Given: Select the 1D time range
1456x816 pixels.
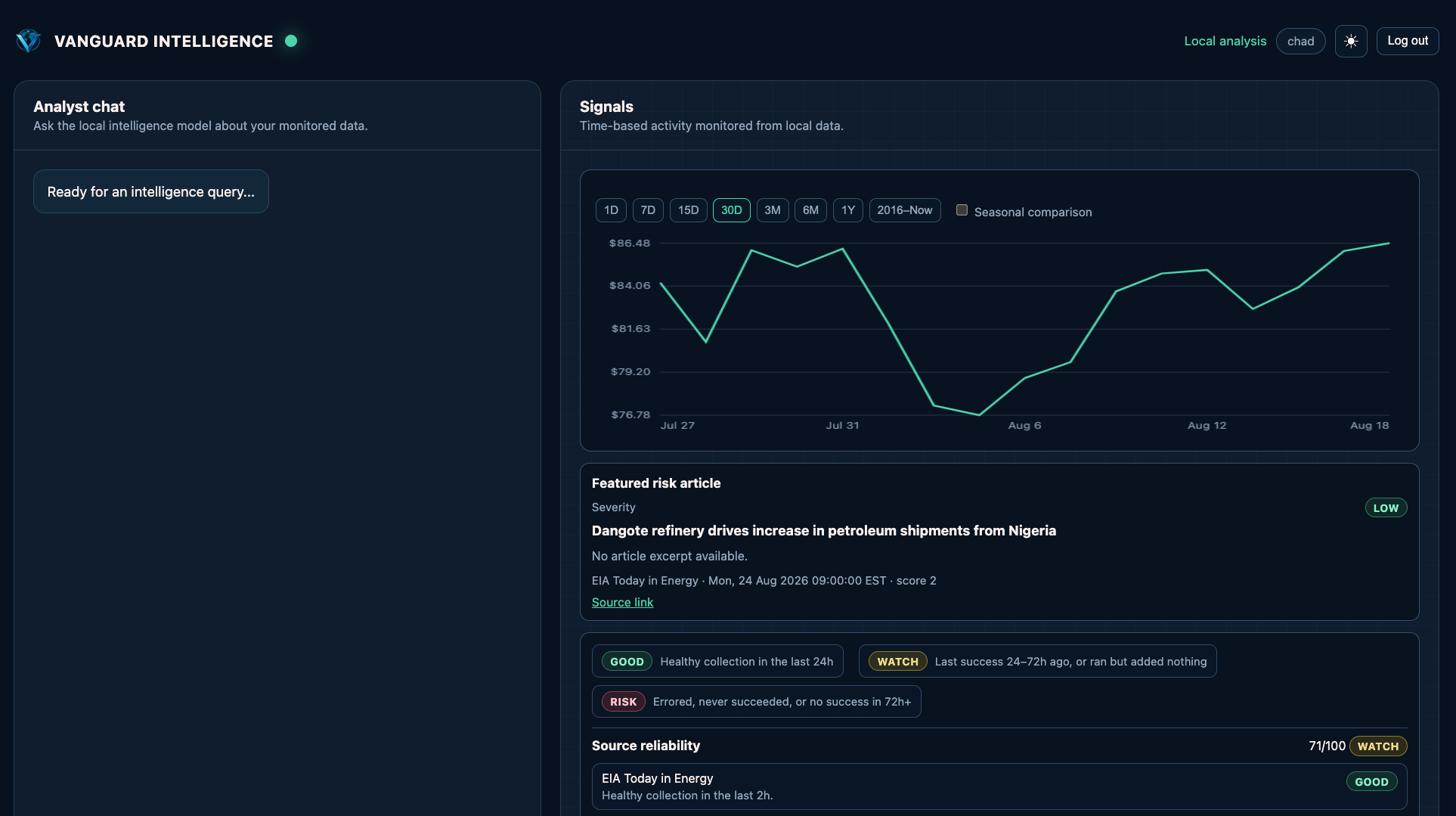Looking at the screenshot, I should tap(611, 210).
